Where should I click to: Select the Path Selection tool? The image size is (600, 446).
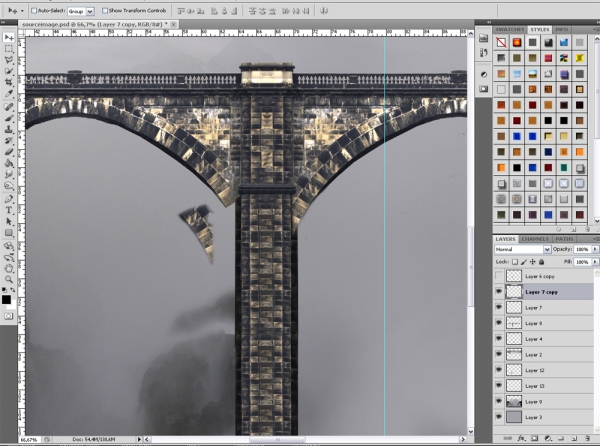(9, 221)
